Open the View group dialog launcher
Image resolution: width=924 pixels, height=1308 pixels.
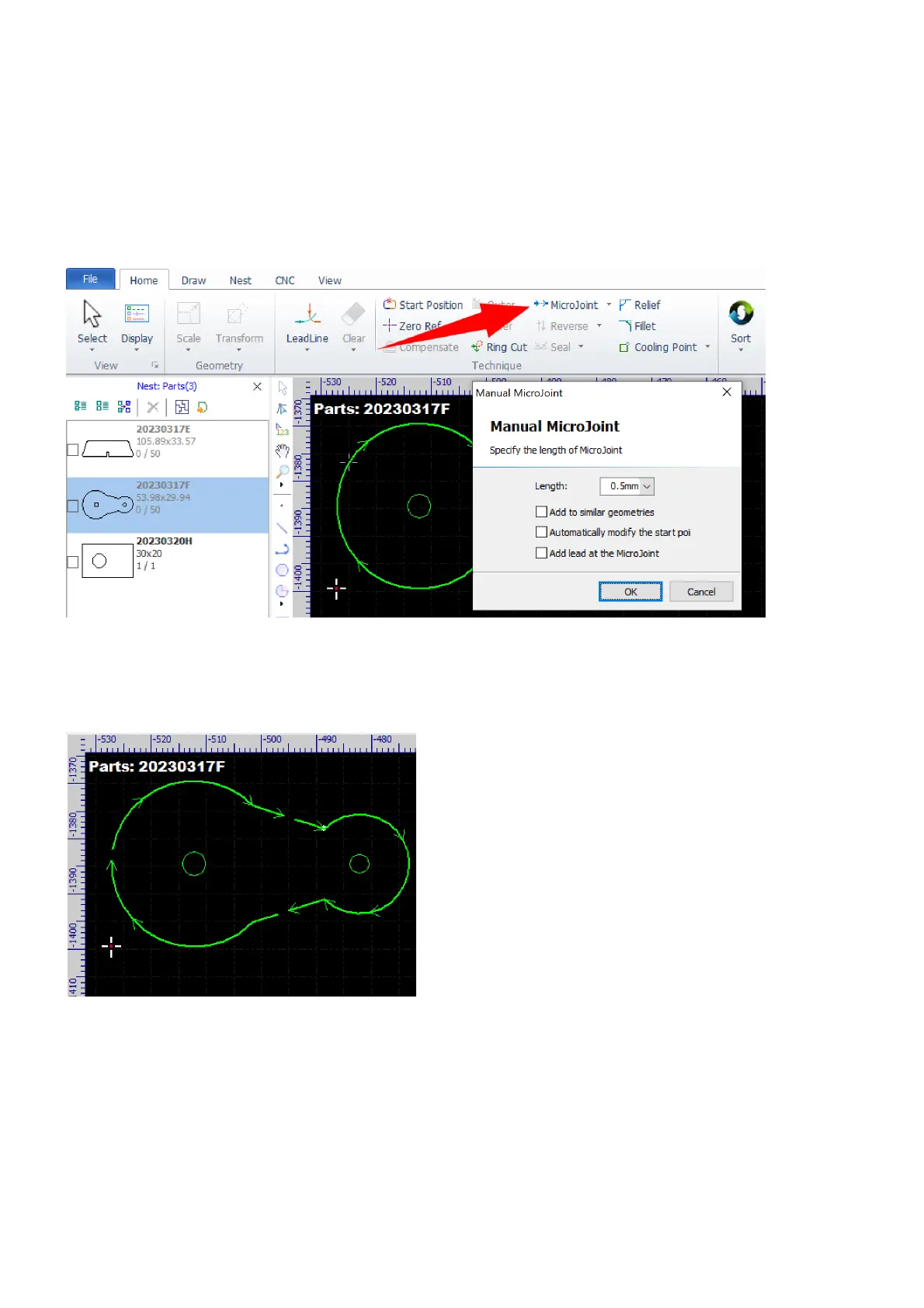click(x=155, y=365)
